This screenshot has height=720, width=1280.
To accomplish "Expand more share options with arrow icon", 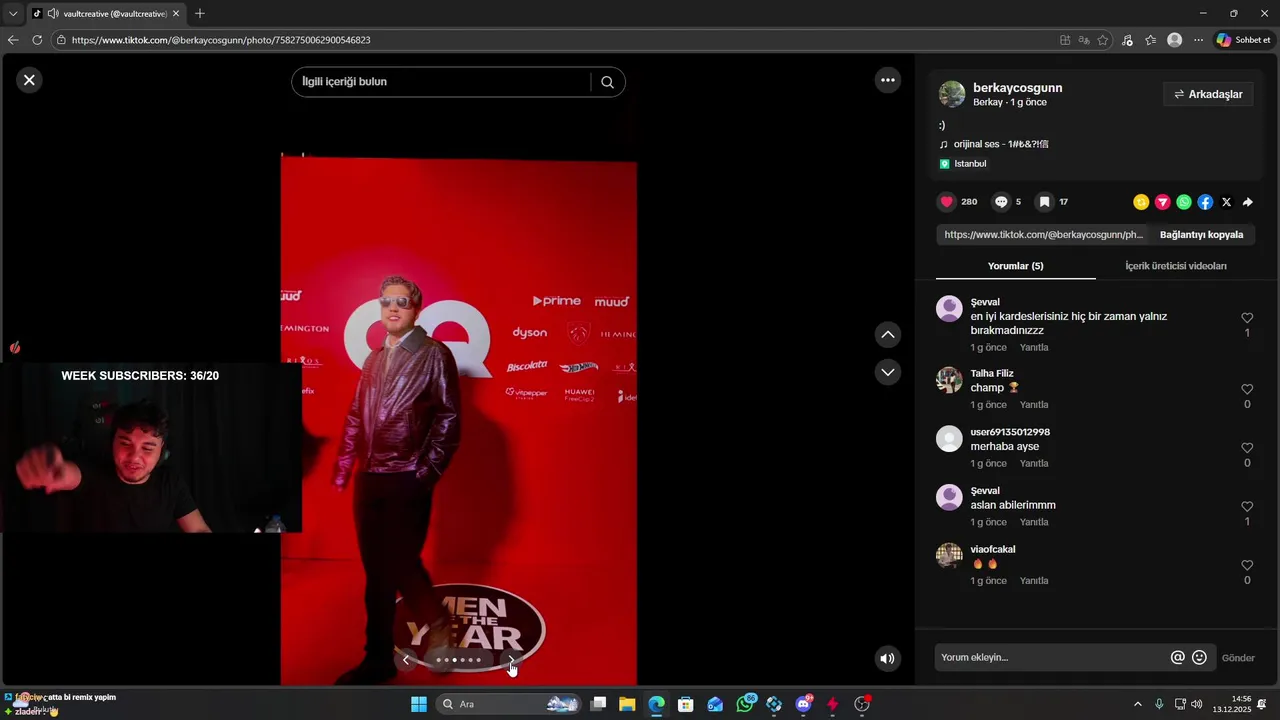I will point(1248,202).
